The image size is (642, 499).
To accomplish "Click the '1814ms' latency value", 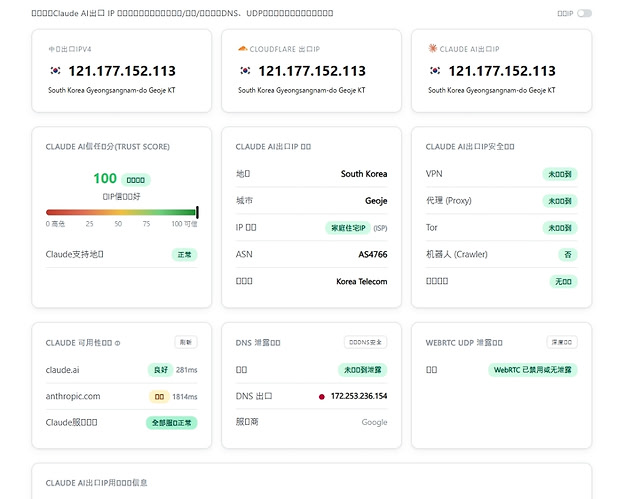I will click(185, 397).
